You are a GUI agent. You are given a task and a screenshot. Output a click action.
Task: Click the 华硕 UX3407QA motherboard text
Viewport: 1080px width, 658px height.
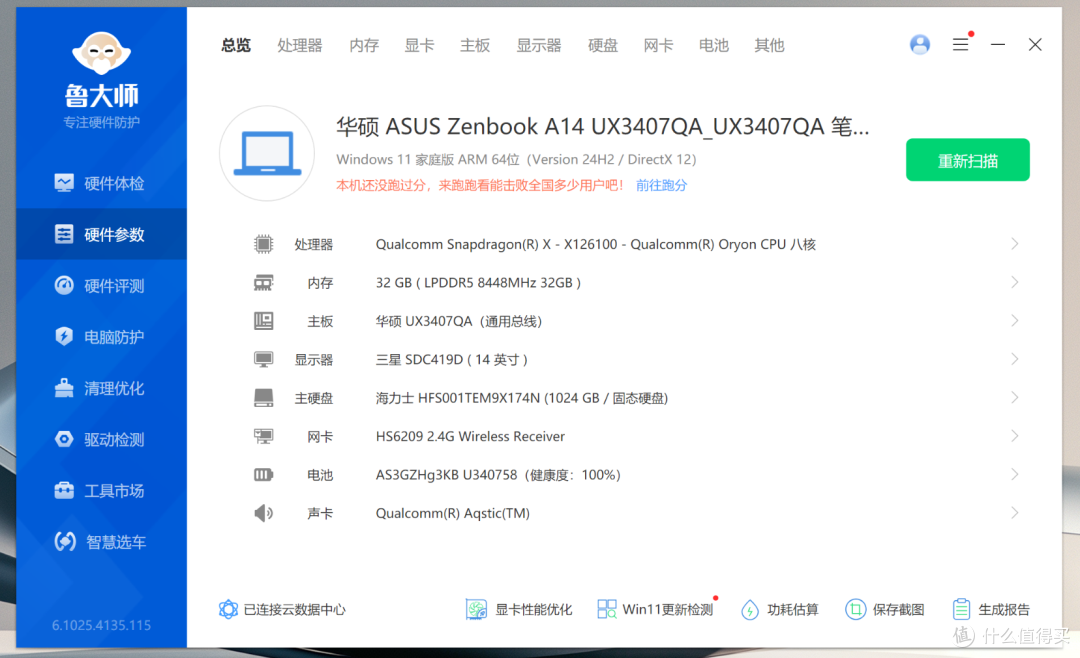coord(459,321)
